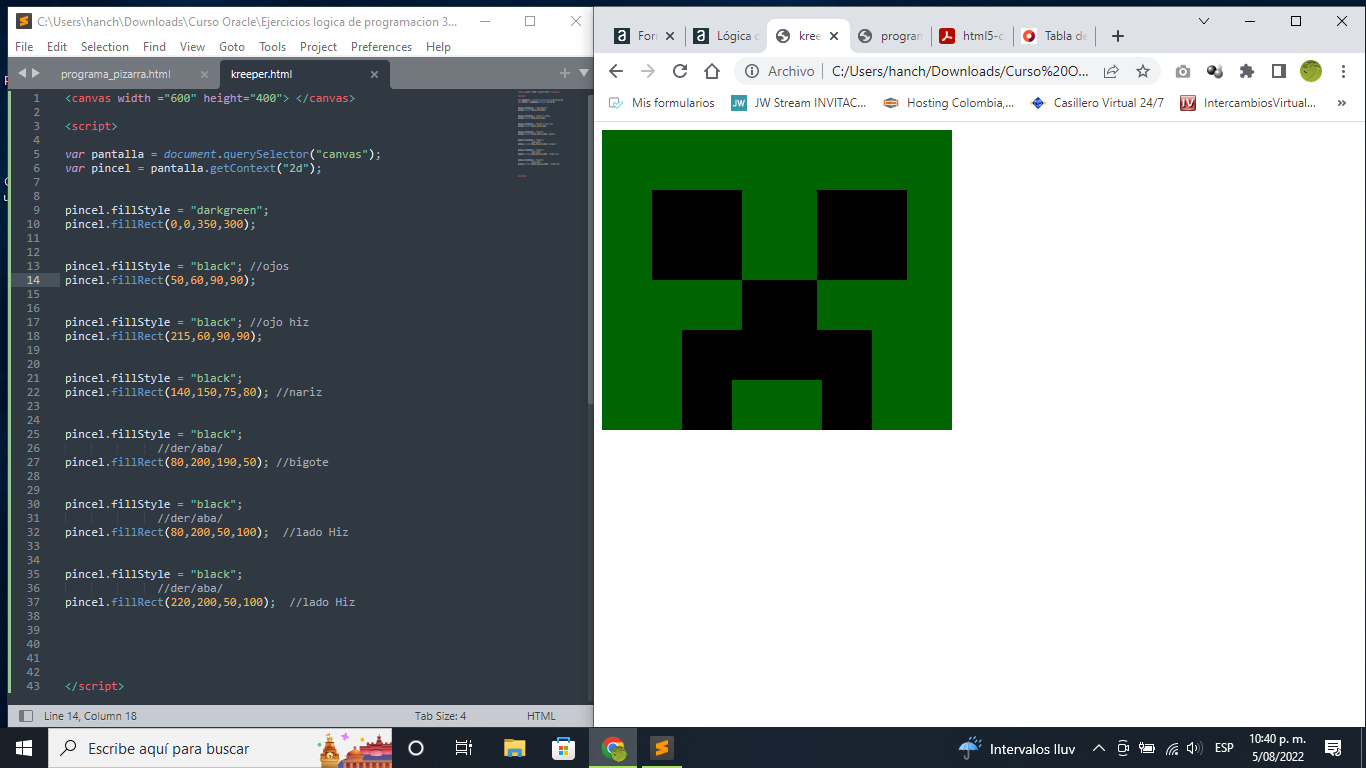Open the Tools menu
The height and width of the screenshot is (768, 1366).
pyautogui.click(x=272, y=46)
